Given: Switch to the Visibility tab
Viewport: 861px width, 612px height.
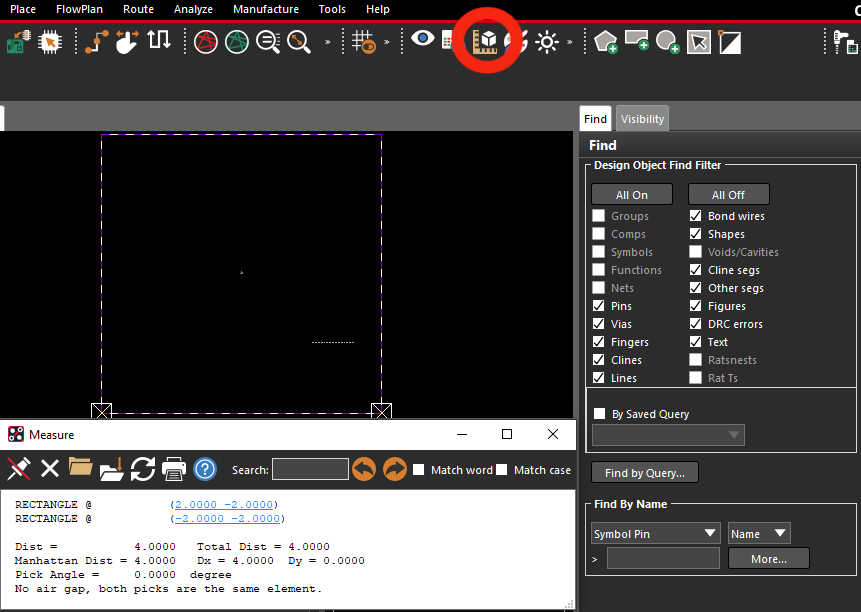Looking at the screenshot, I should click(x=642, y=119).
